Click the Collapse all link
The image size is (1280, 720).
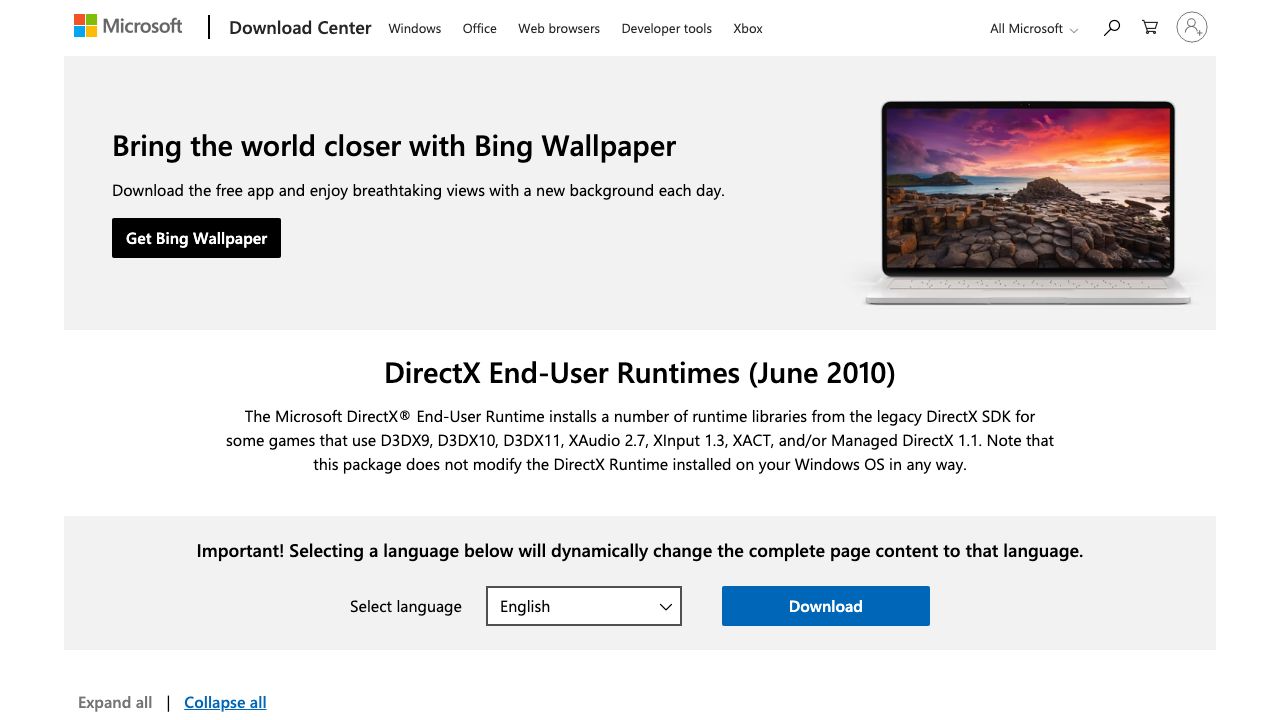[x=225, y=702]
